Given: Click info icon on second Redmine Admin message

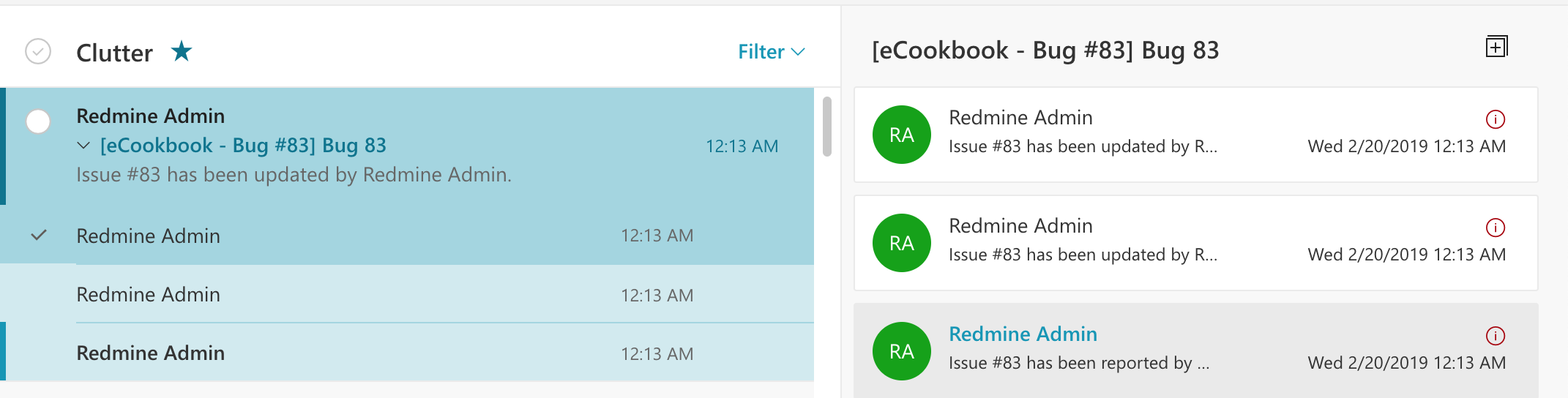Looking at the screenshot, I should 1496,228.
